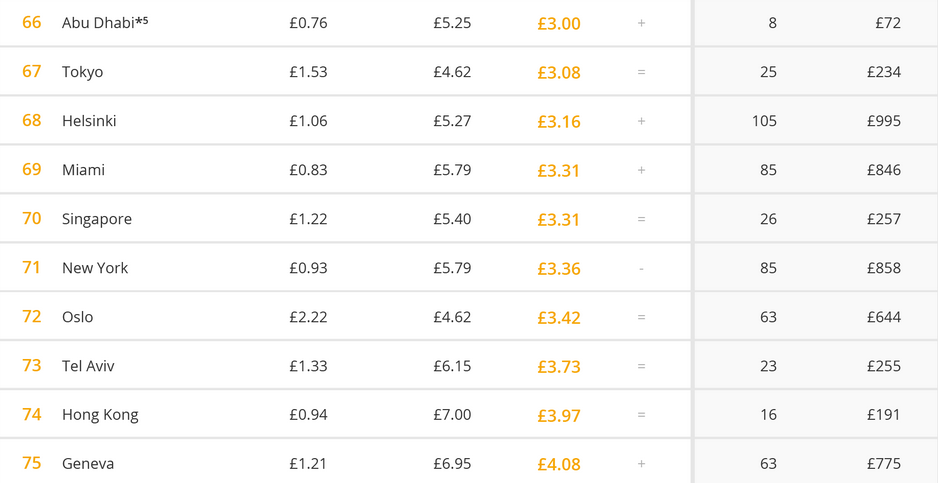Click the £2.22 price in Oslo row
Viewport: 938px width, 483px height.
coord(308,317)
